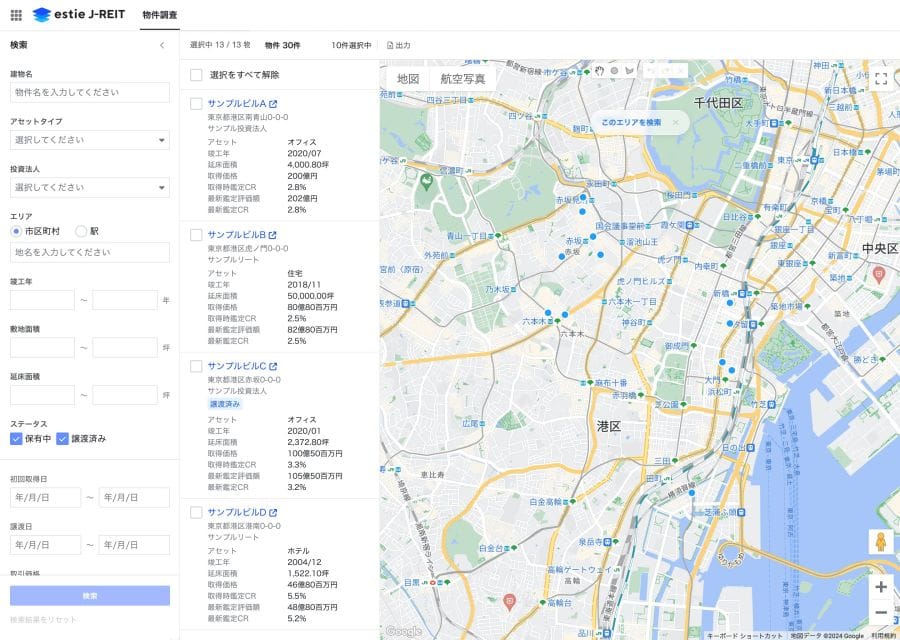Click the 港区 map label

pyautogui.click(x=608, y=426)
